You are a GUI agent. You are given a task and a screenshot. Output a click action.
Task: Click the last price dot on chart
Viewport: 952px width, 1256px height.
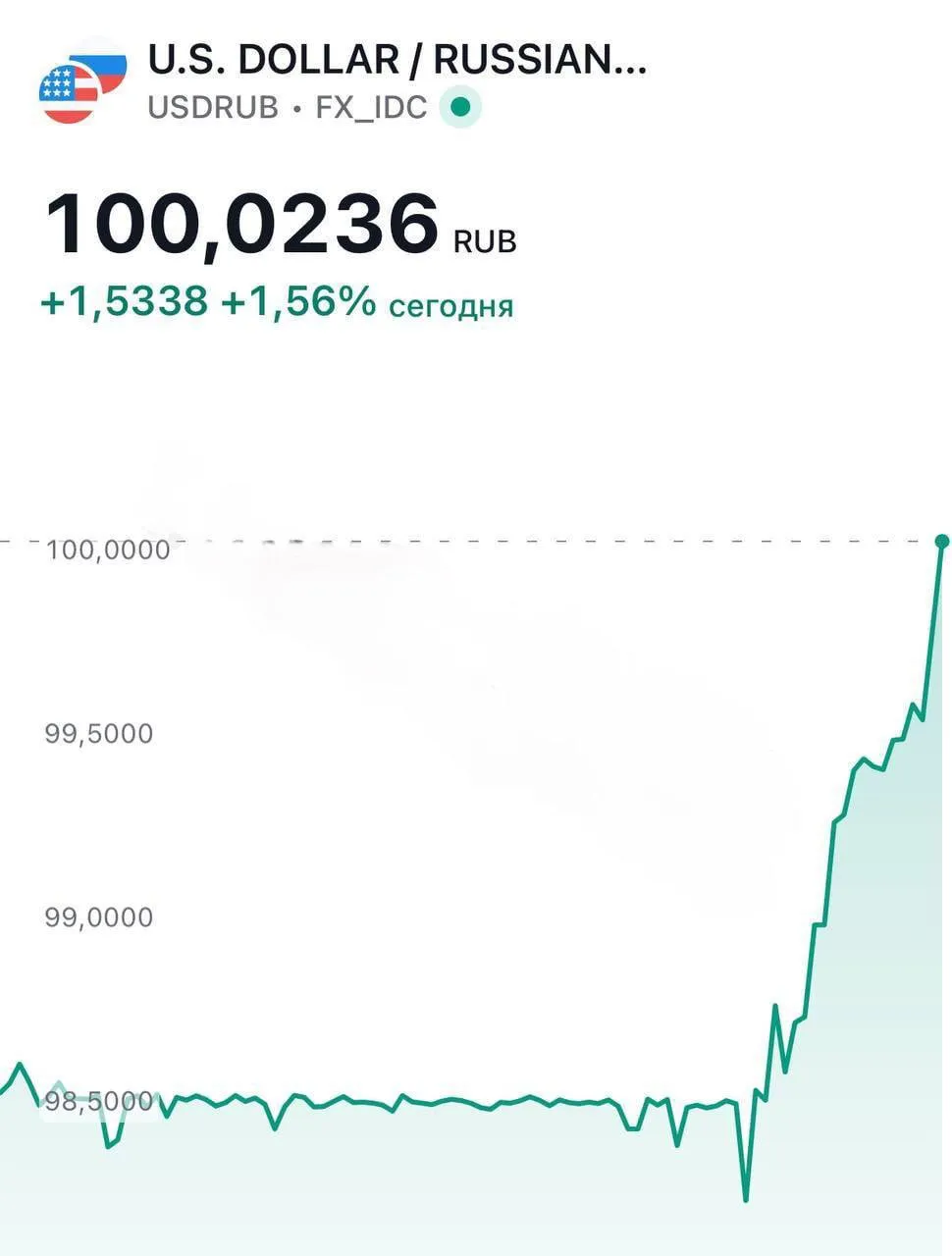pos(942,542)
